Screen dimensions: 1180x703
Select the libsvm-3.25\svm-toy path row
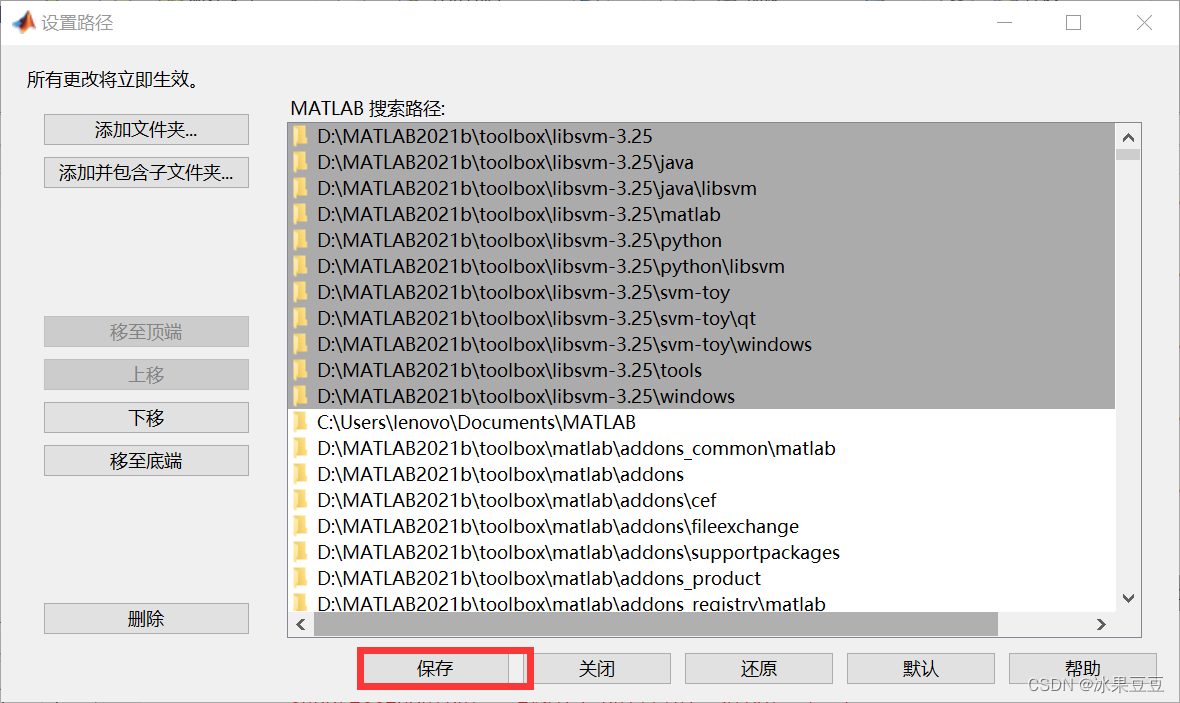point(701,292)
